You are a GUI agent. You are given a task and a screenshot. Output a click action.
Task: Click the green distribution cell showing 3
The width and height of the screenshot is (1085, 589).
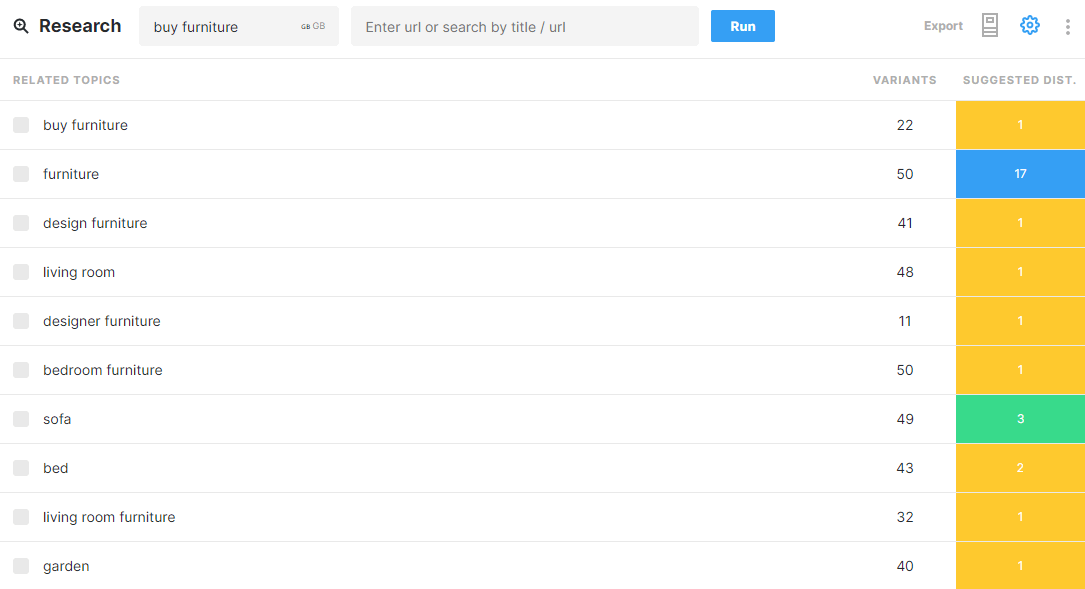pyautogui.click(x=1020, y=419)
